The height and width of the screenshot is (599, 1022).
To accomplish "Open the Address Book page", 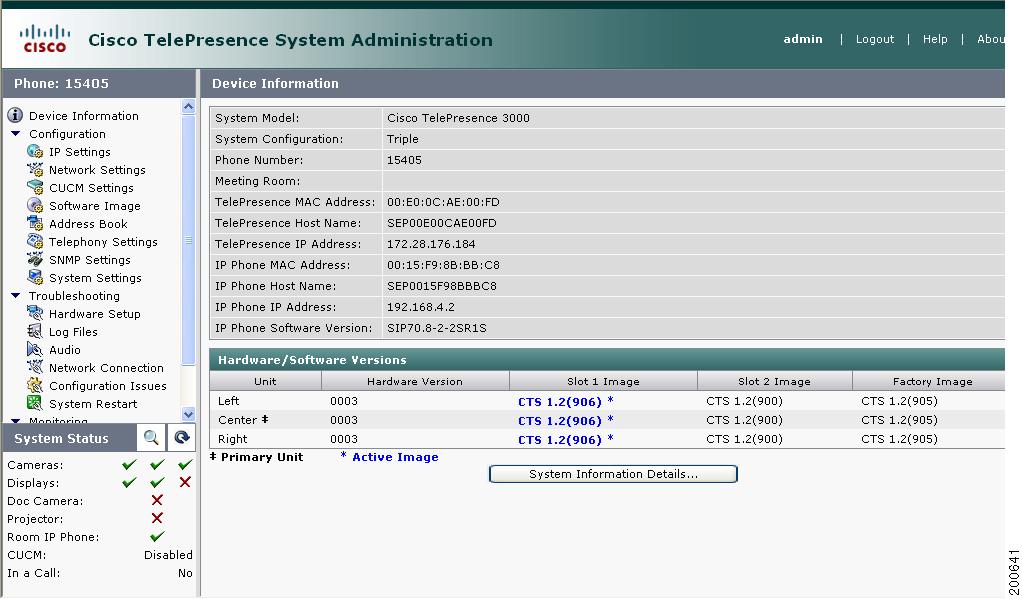I will click(89, 224).
